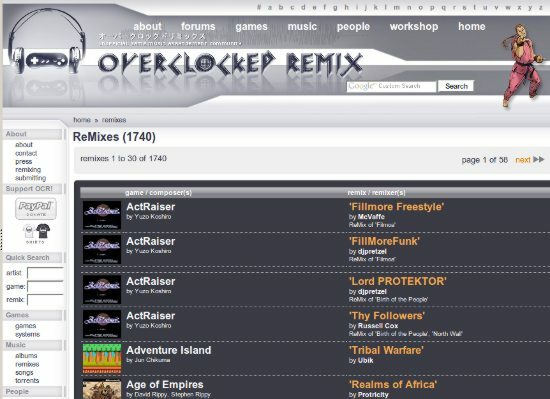The width and height of the screenshot is (550, 399).
Task: Open the 'Fillmore Freestyle' remix link
Action: tap(396, 207)
